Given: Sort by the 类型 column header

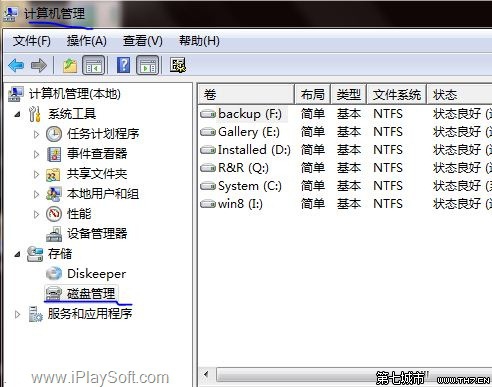Looking at the screenshot, I should coord(349,95).
